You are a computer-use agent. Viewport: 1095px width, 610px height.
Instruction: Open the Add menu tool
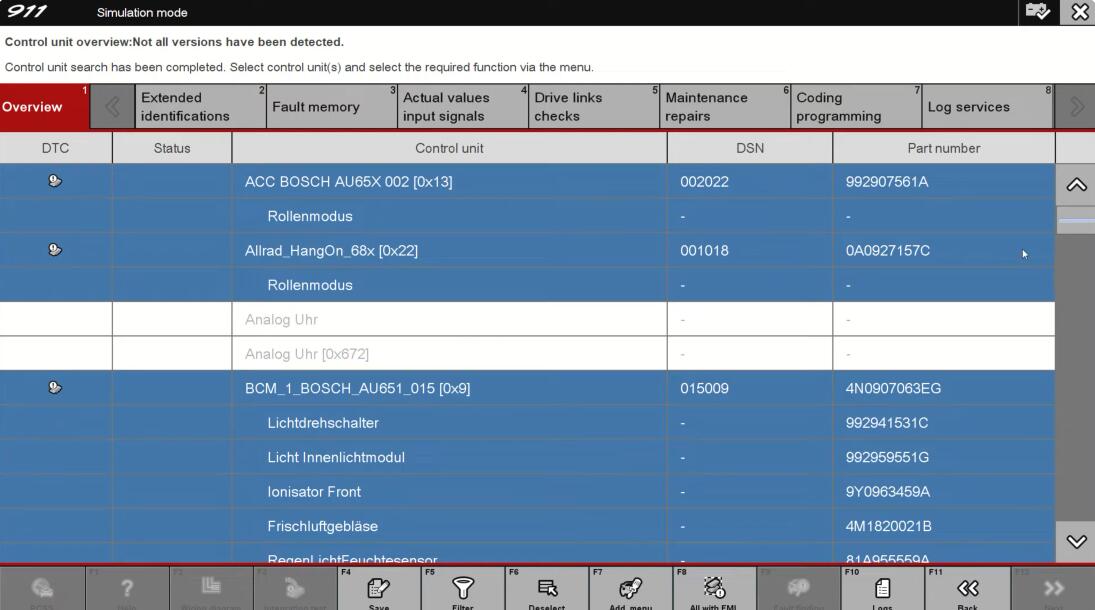click(630, 588)
